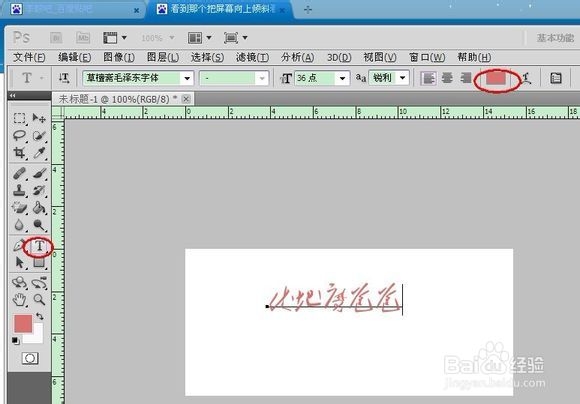Select the Lasso tool

(x=19, y=135)
